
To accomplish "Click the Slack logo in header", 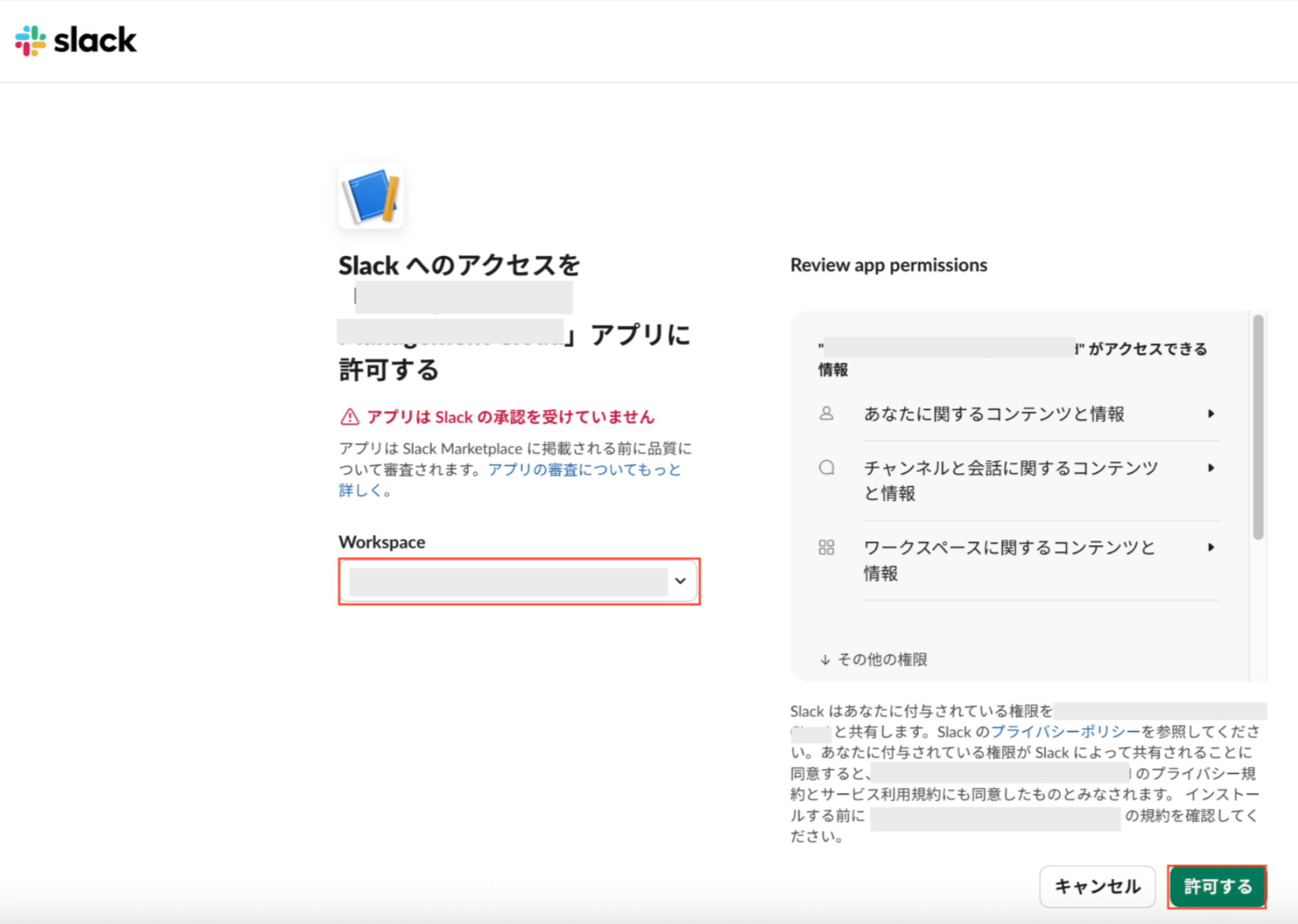I will pyautogui.click(x=75, y=41).
